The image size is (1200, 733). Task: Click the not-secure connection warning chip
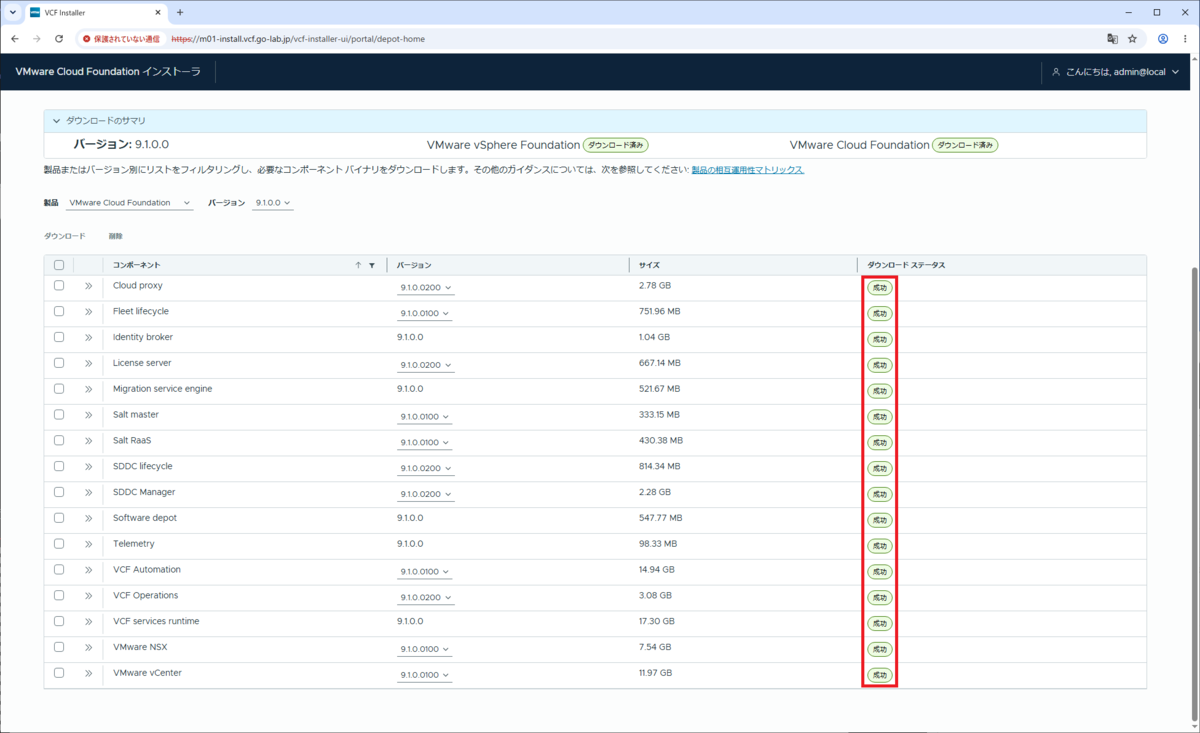point(122,39)
